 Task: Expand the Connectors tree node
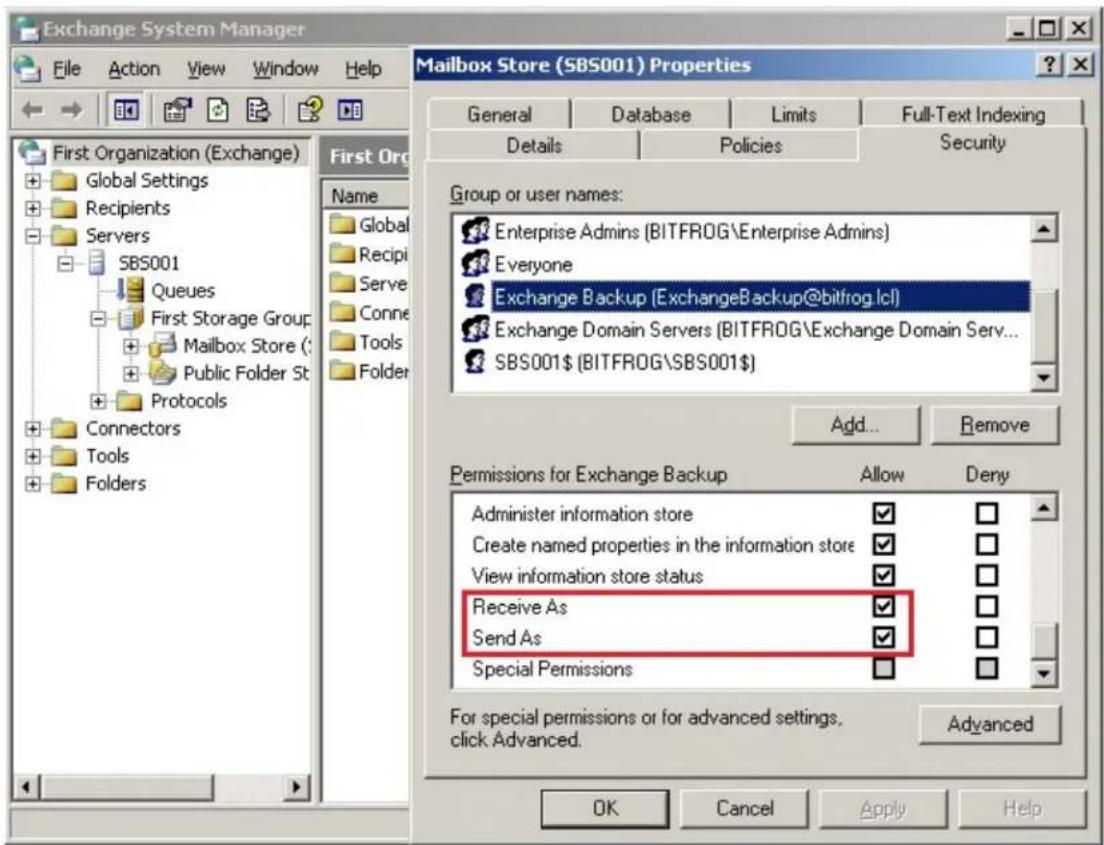pos(32,429)
